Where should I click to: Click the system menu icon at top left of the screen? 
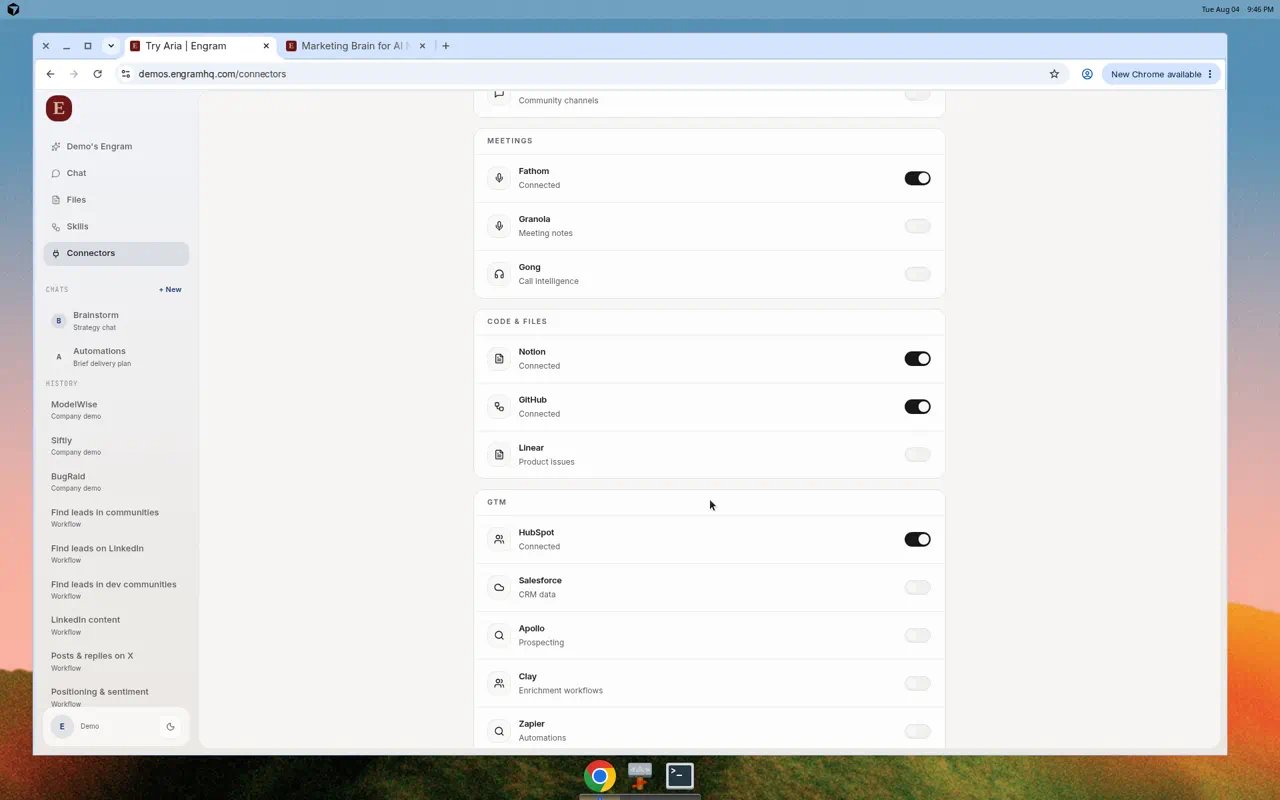click(13, 9)
